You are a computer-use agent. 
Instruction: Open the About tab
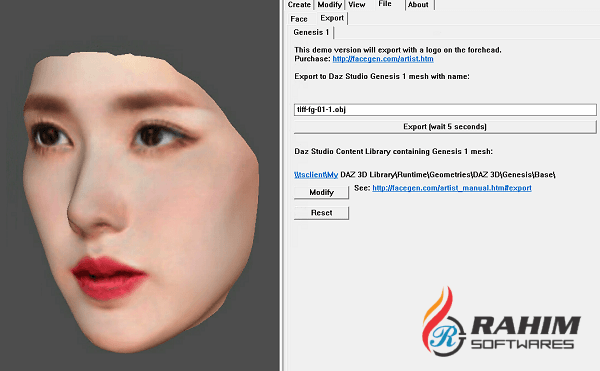tap(418, 5)
